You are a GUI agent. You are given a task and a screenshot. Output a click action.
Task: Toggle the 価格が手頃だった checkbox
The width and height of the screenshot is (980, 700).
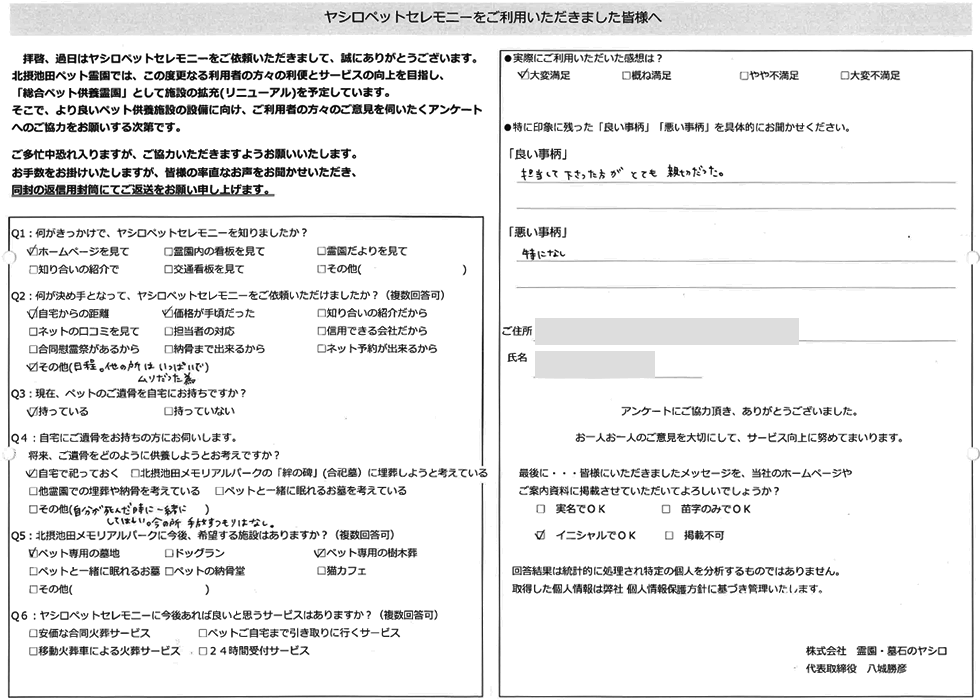tap(167, 312)
